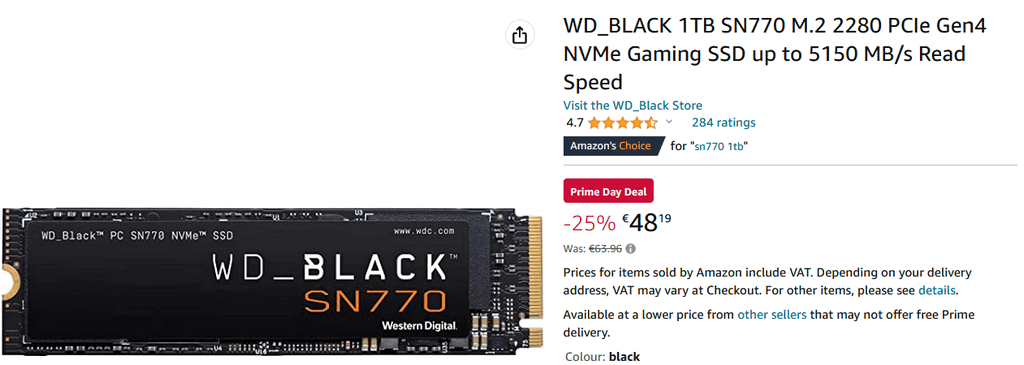Viewport: 1024px width, 365px height.
Task: Open the 284 ratings link
Action: click(x=724, y=123)
